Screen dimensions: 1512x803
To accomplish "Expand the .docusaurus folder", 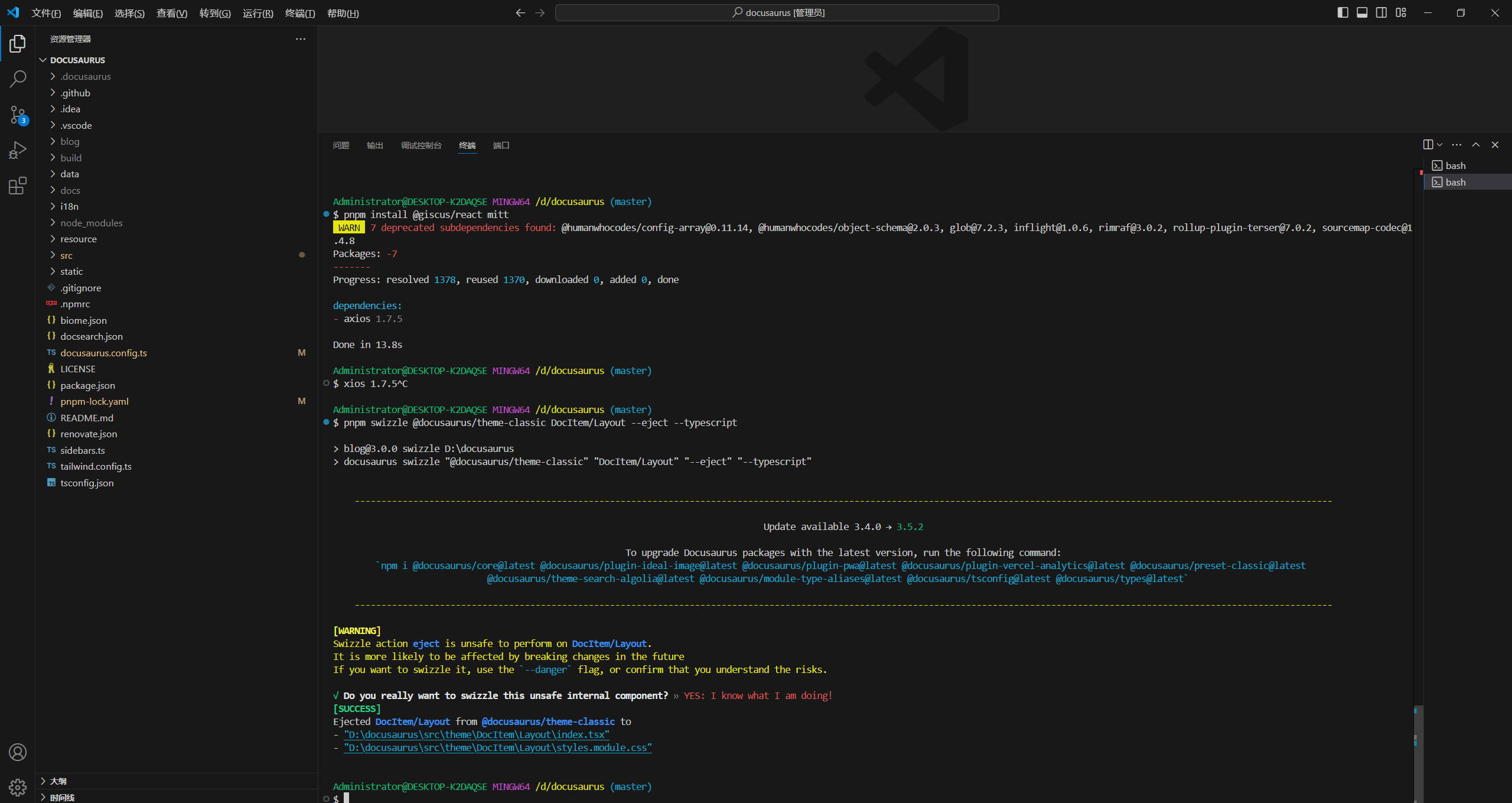I will coord(177,76).
